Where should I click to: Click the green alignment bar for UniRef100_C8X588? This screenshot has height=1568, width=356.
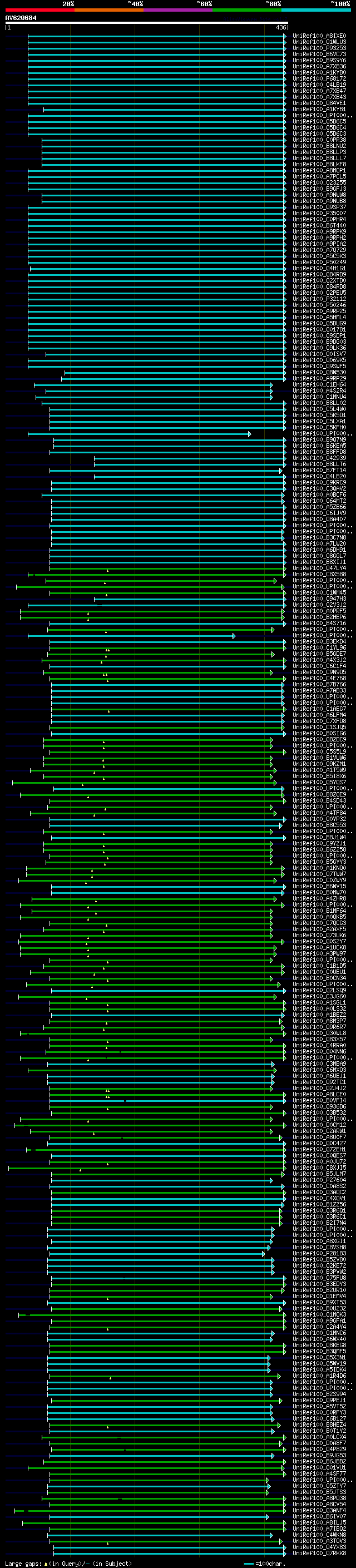pyautogui.click(x=157, y=575)
